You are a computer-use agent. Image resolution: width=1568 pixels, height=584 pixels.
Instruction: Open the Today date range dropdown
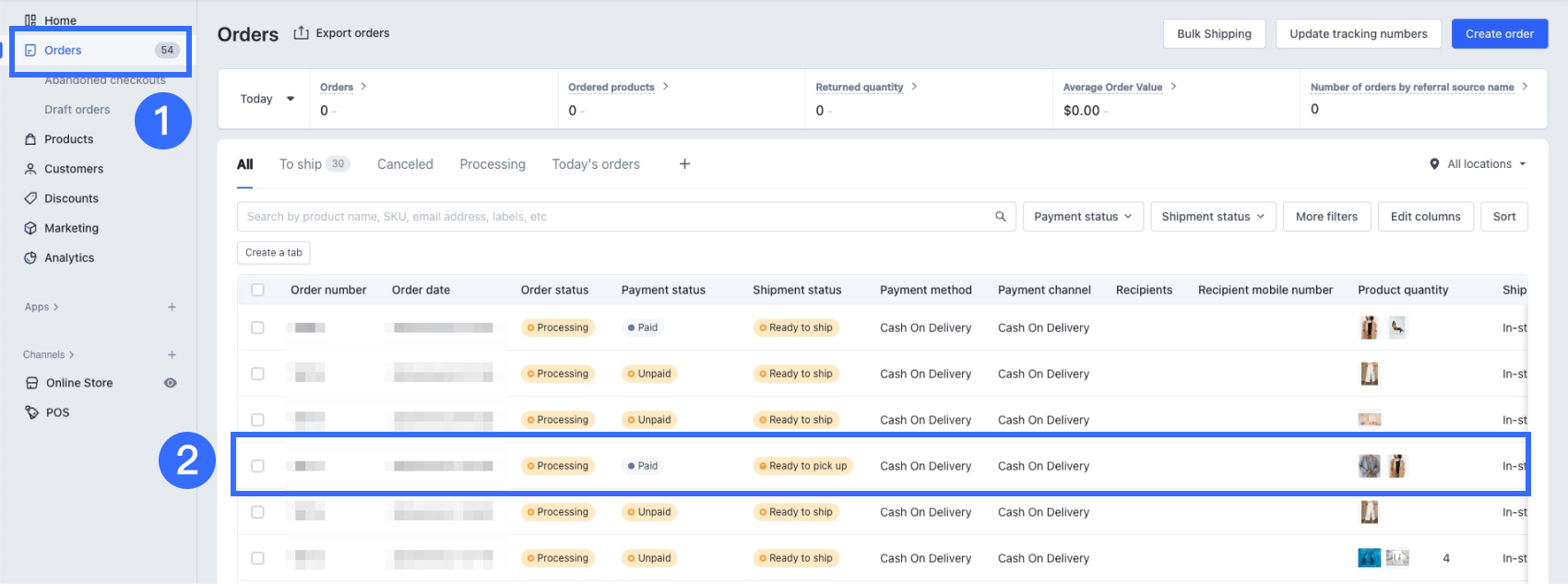(x=267, y=99)
